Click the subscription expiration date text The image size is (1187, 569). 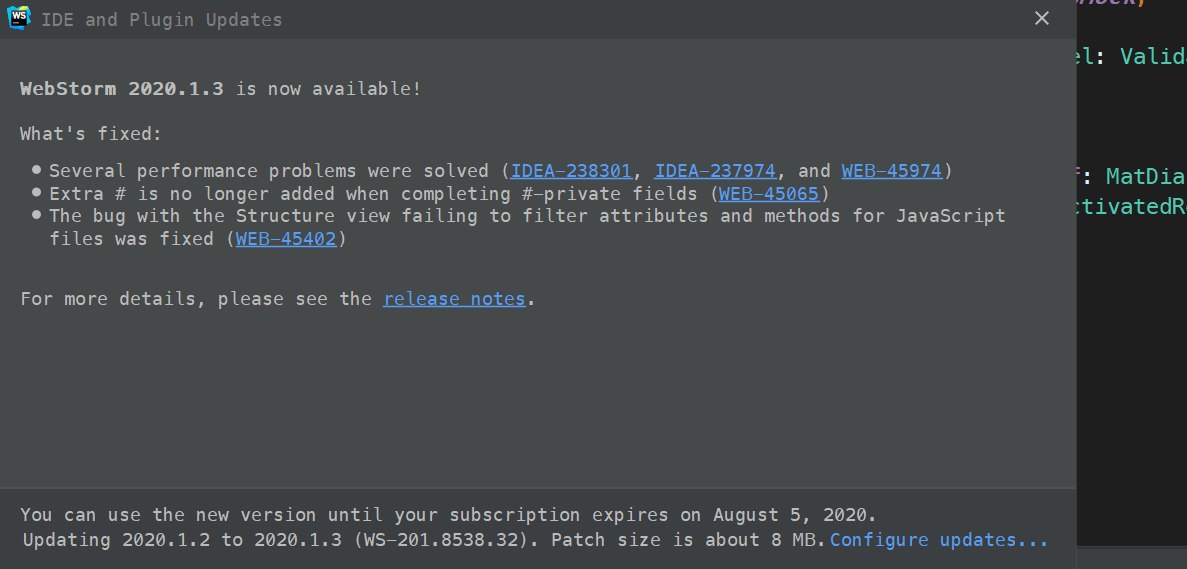pyautogui.click(x=793, y=515)
